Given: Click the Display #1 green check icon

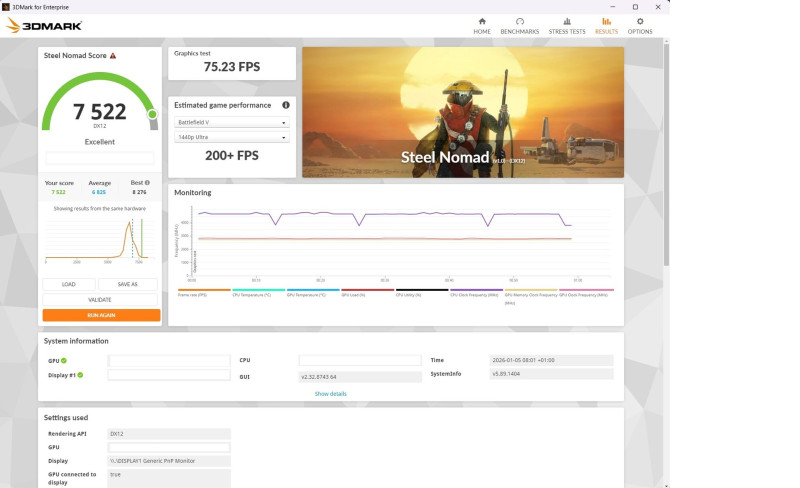Looking at the screenshot, I should tap(80, 375).
